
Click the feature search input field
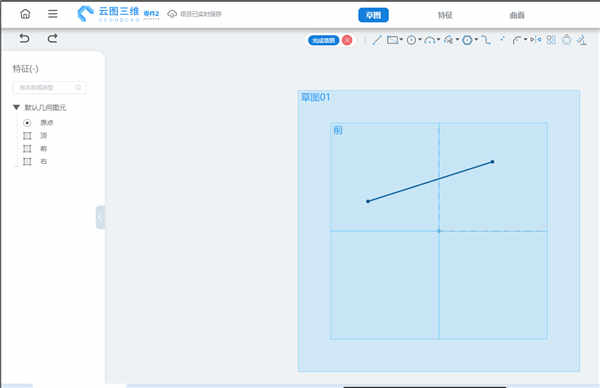pyautogui.click(x=50, y=87)
